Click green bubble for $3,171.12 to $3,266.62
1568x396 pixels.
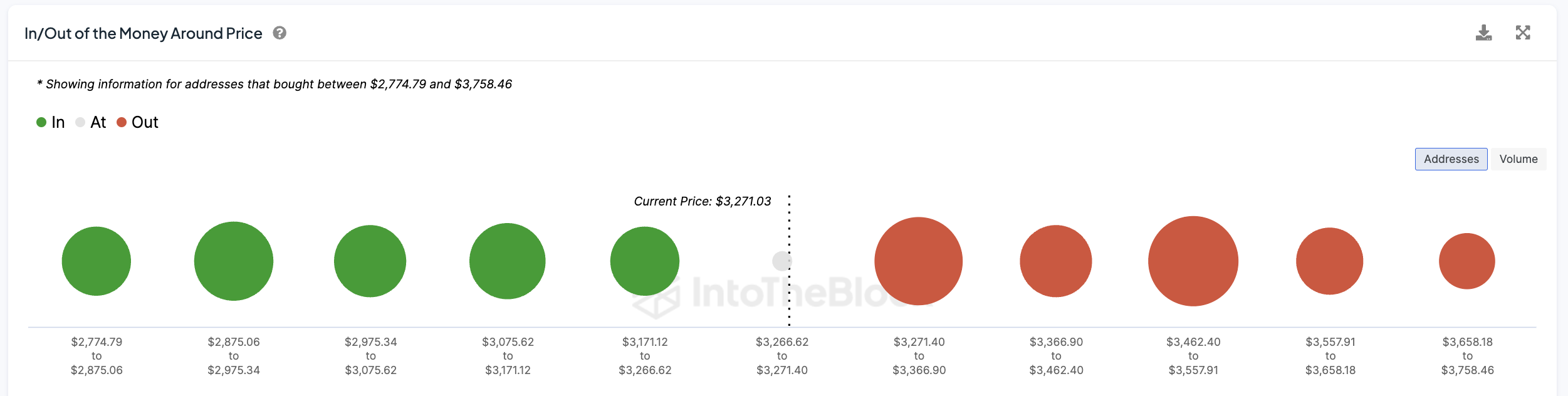click(645, 261)
